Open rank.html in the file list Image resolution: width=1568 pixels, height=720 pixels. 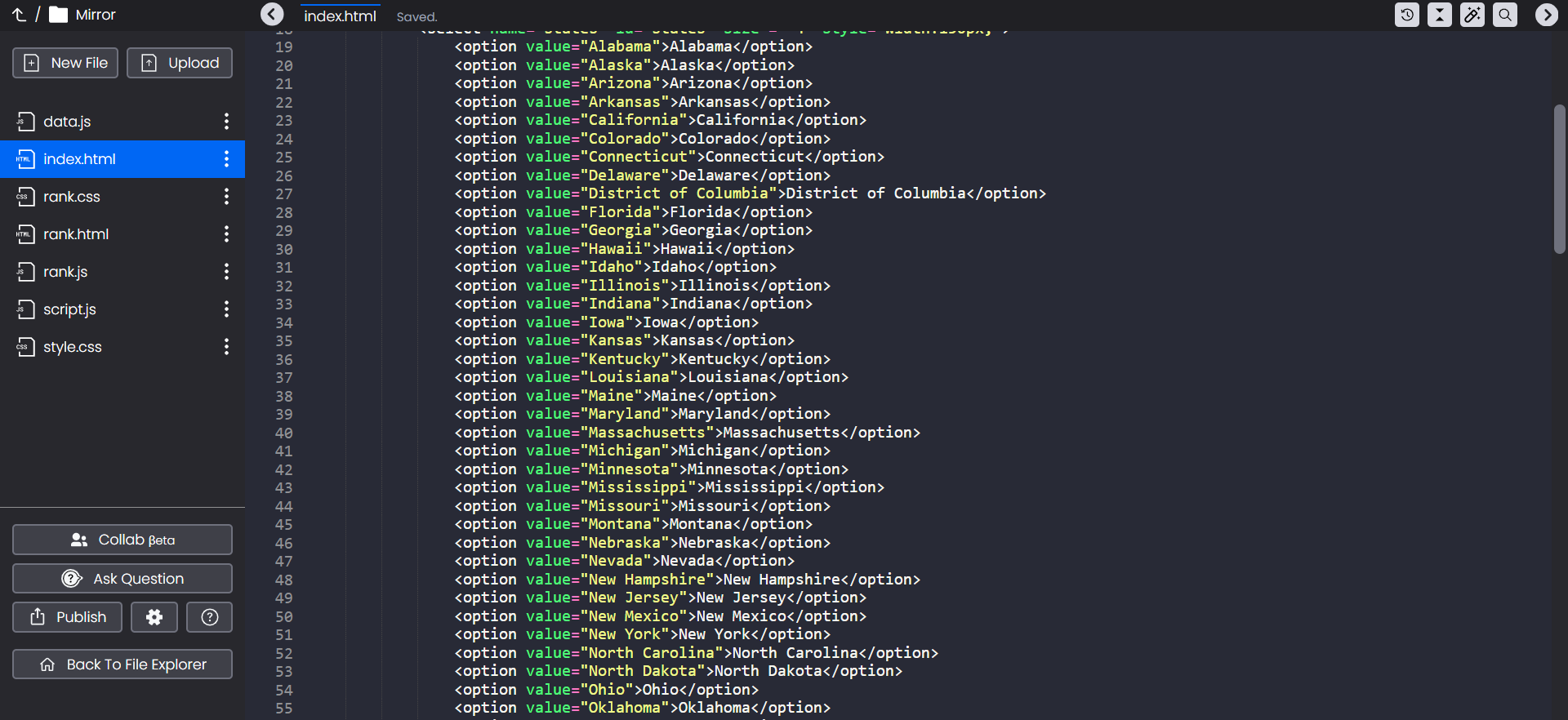122,234
